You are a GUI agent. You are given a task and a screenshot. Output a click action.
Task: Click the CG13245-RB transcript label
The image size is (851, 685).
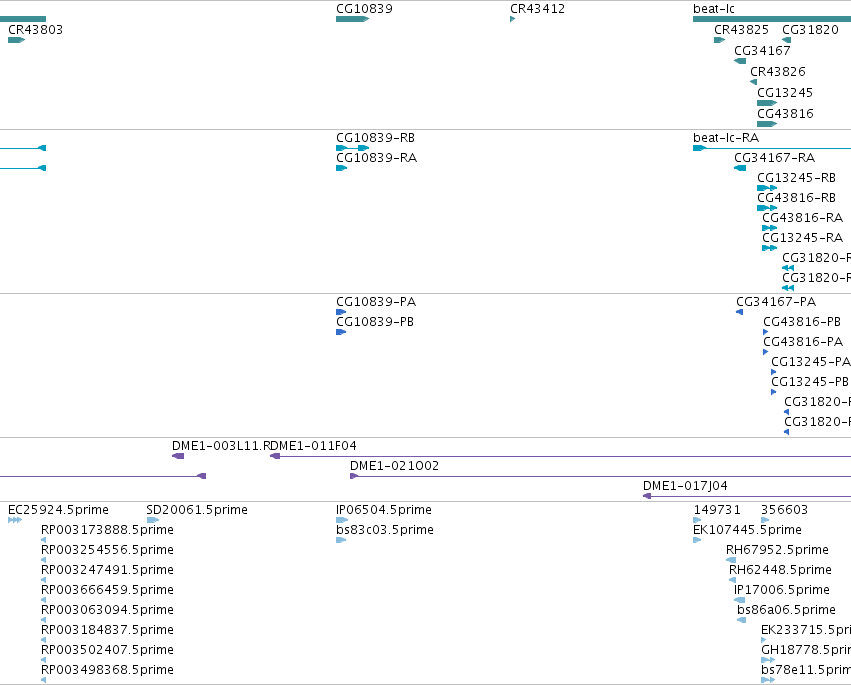pyautogui.click(x=796, y=177)
